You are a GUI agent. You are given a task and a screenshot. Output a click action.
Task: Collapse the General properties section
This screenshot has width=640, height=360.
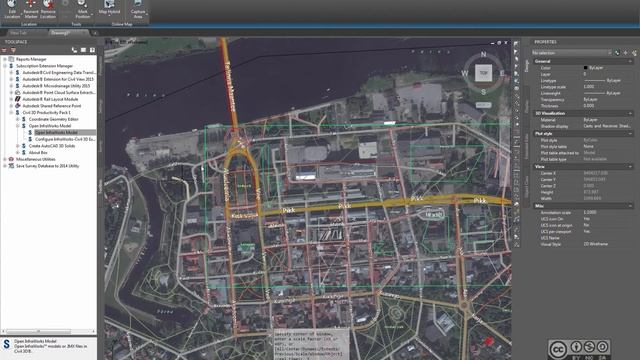click(630, 61)
